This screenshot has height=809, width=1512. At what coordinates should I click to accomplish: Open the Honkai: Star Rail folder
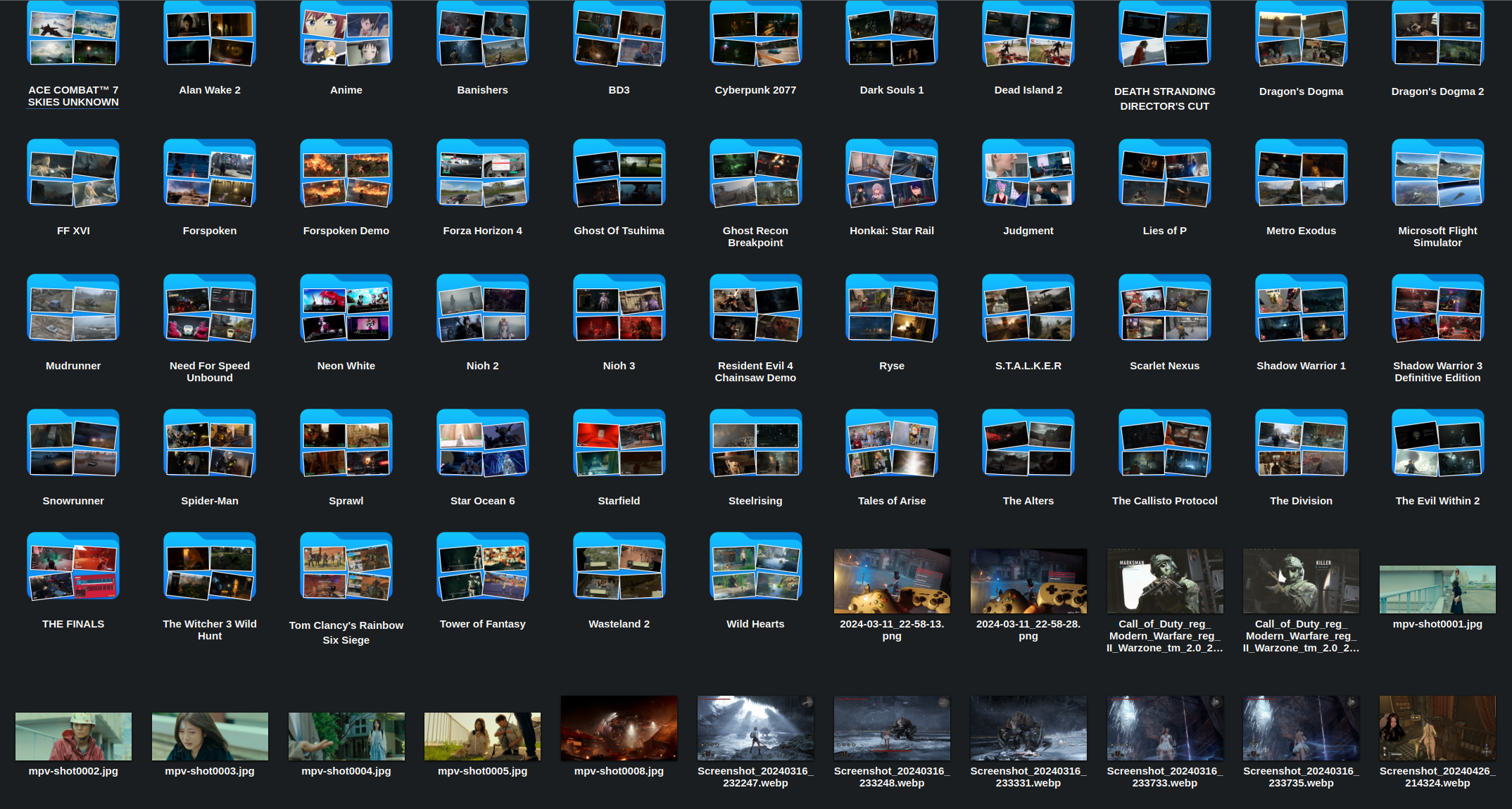pyautogui.click(x=892, y=173)
